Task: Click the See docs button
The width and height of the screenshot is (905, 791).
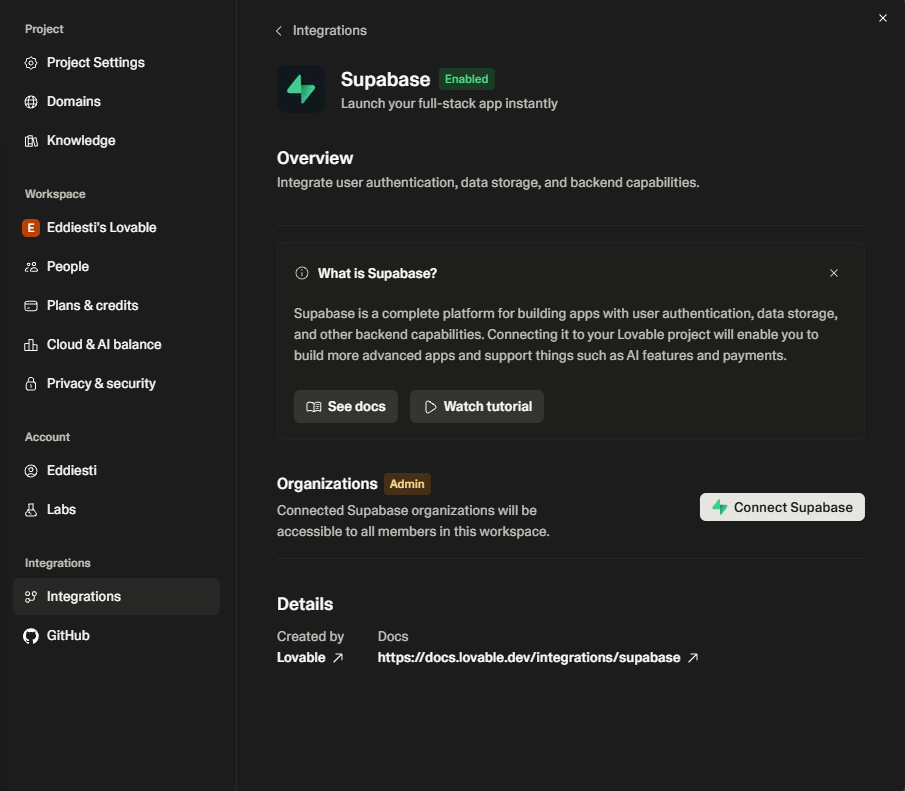Action: (346, 407)
